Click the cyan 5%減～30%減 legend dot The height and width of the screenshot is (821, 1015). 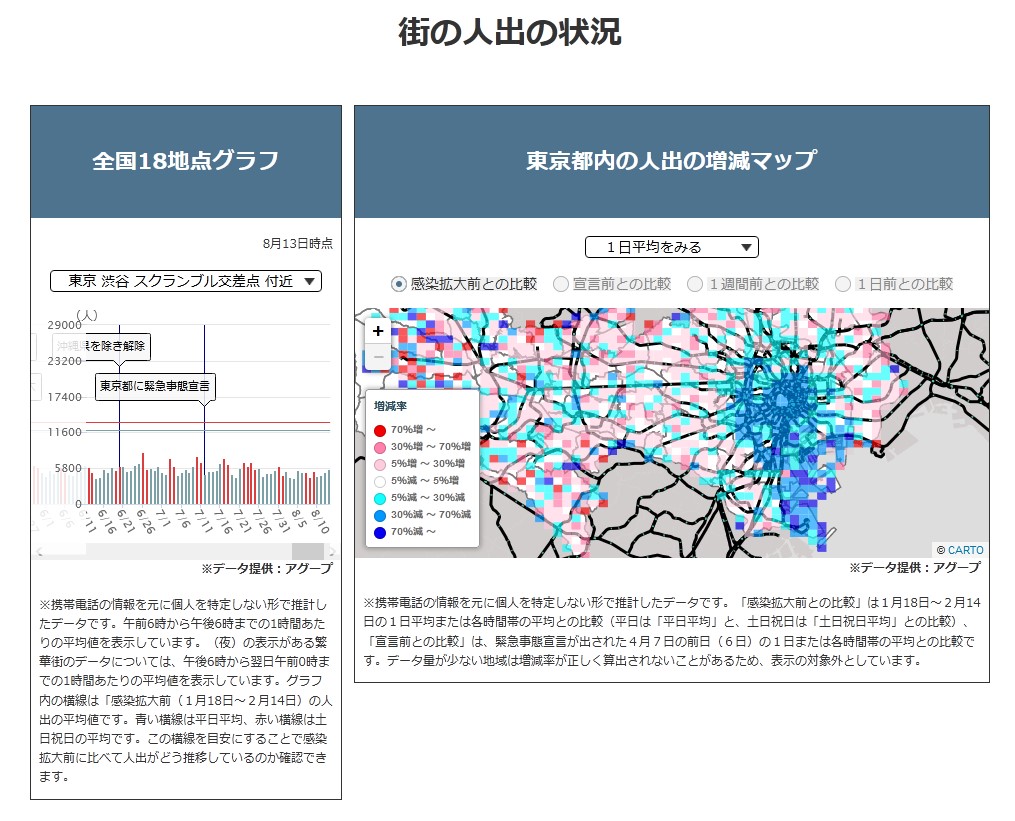[x=380, y=498]
